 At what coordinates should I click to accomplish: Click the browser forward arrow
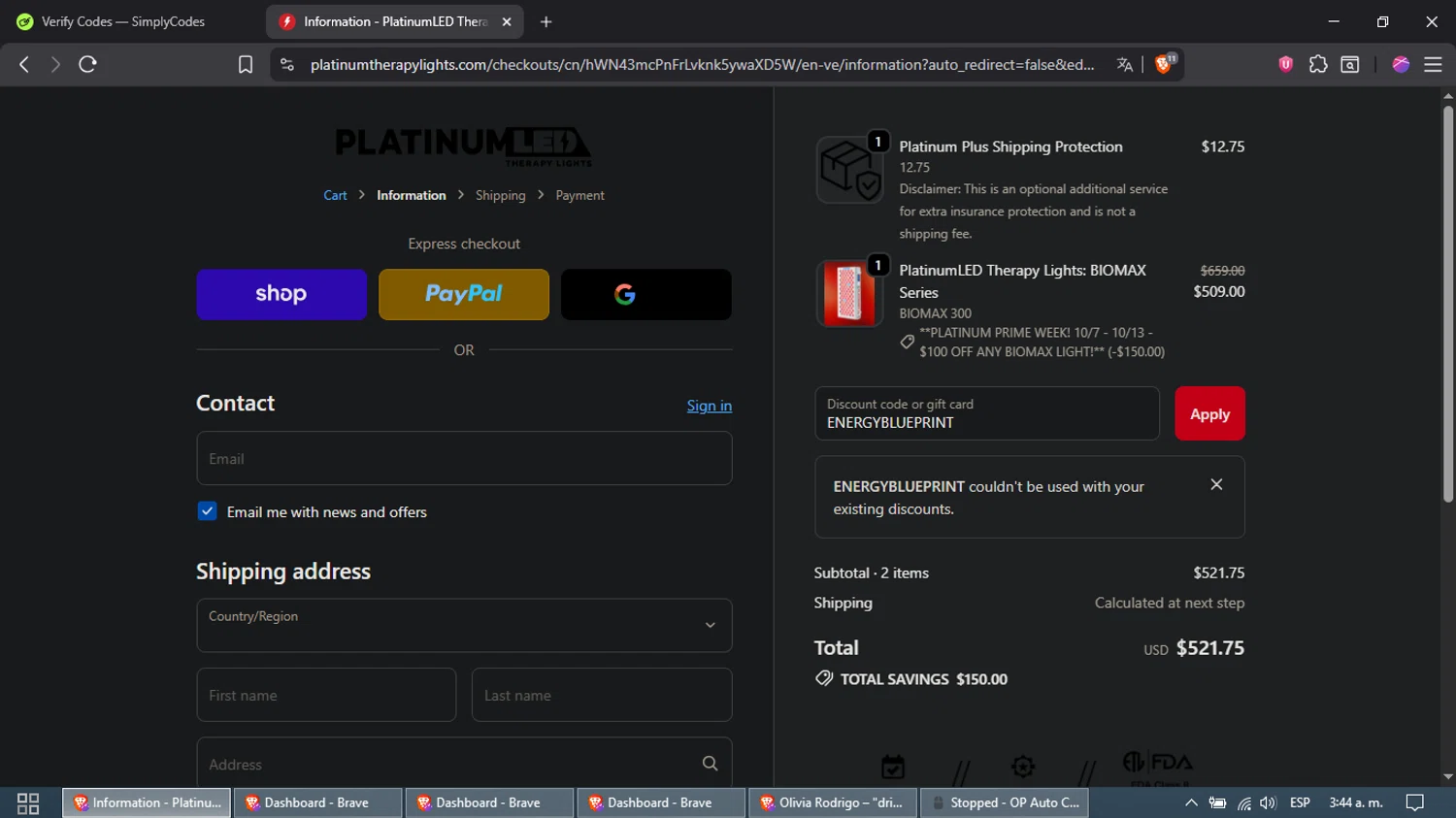[x=55, y=64]
